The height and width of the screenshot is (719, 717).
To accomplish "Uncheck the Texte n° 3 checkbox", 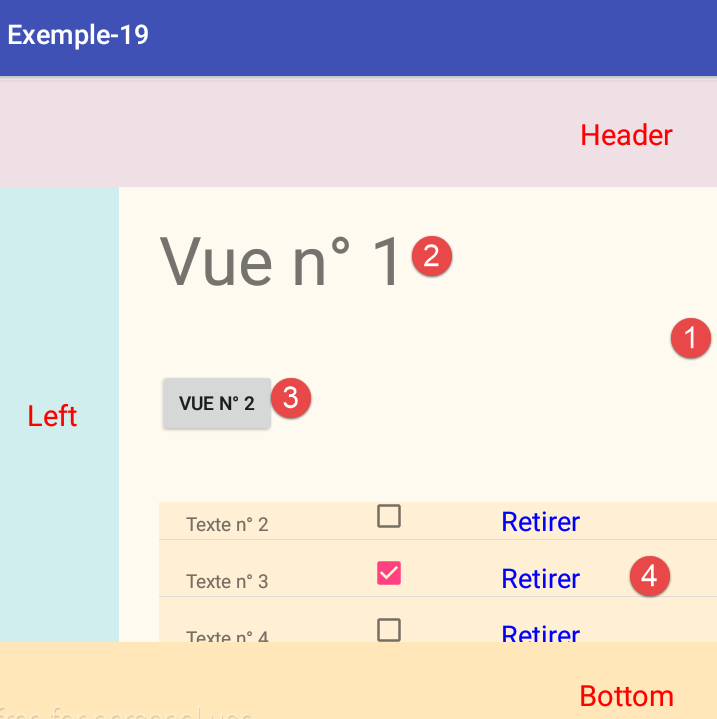I will (x=389, y=573).
